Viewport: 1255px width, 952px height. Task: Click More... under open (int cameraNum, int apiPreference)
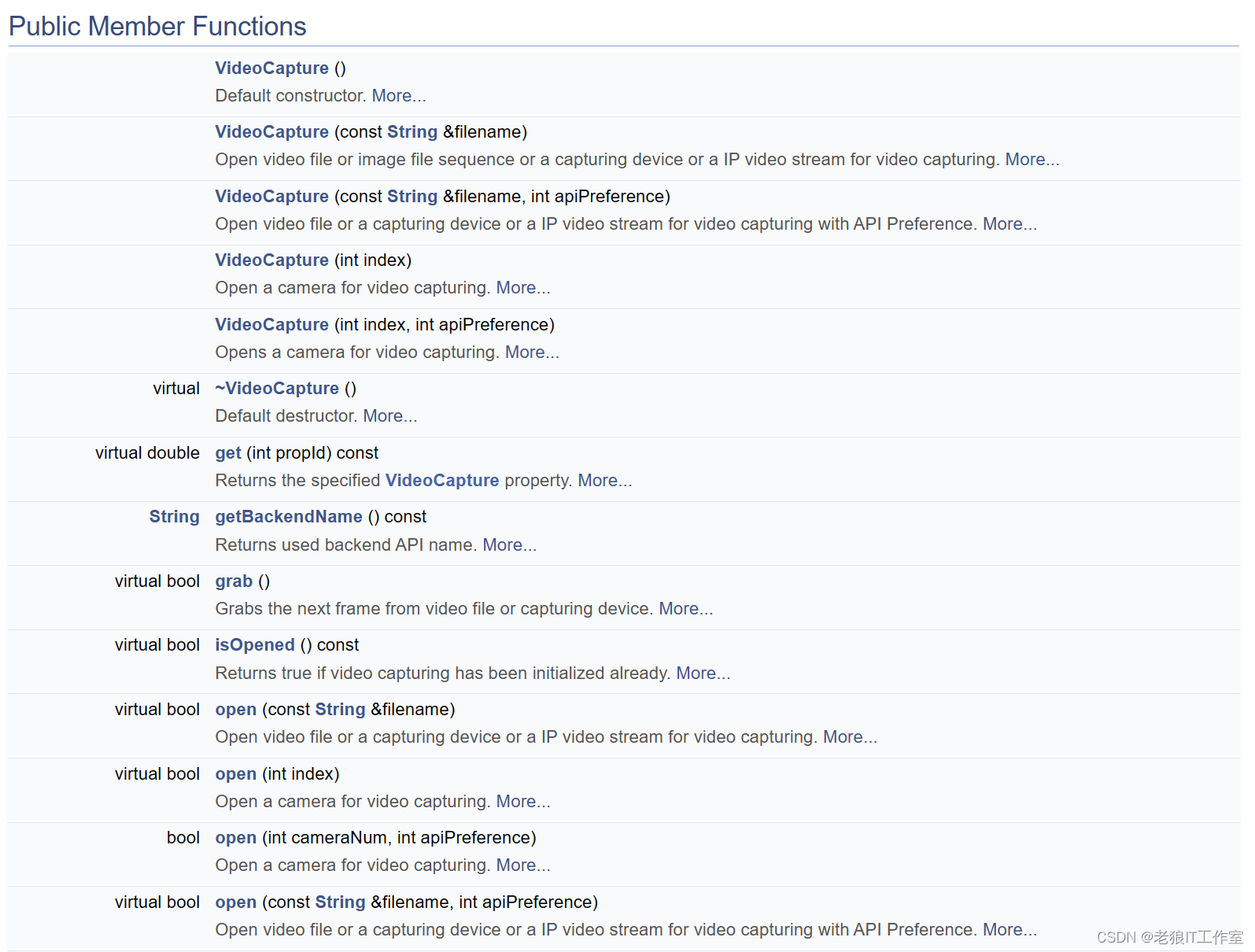click(x=523, y=865)
